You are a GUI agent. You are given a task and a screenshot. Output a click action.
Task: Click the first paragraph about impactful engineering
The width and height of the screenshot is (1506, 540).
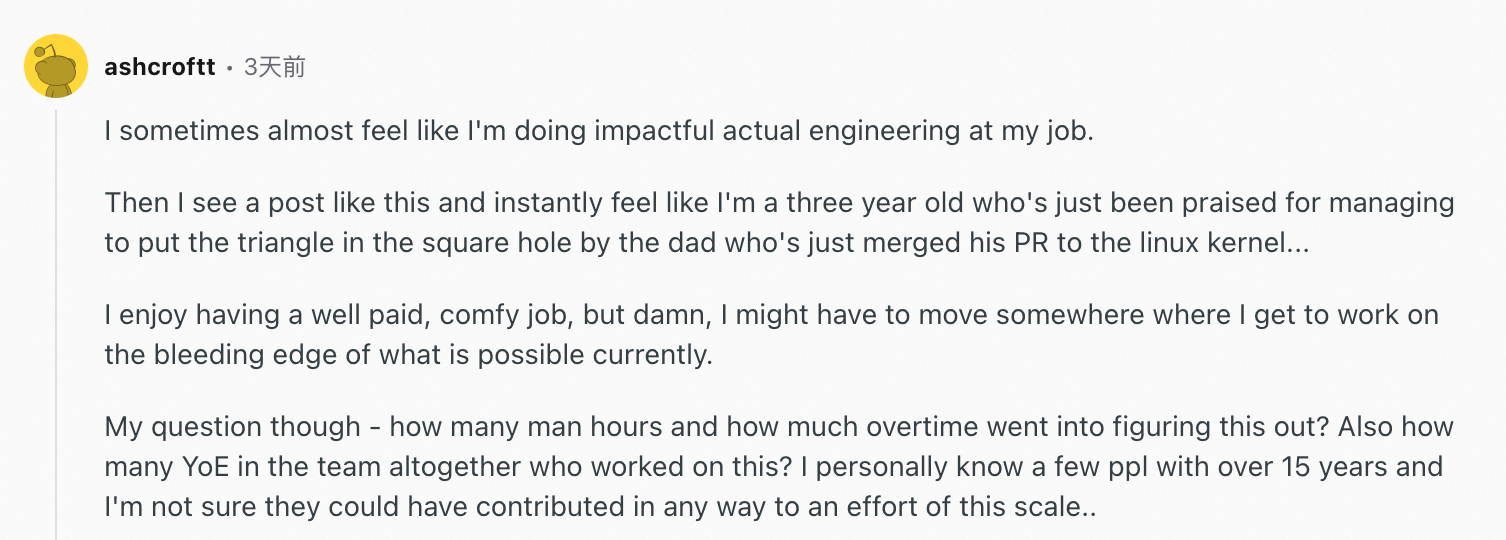tap(598, 131)
